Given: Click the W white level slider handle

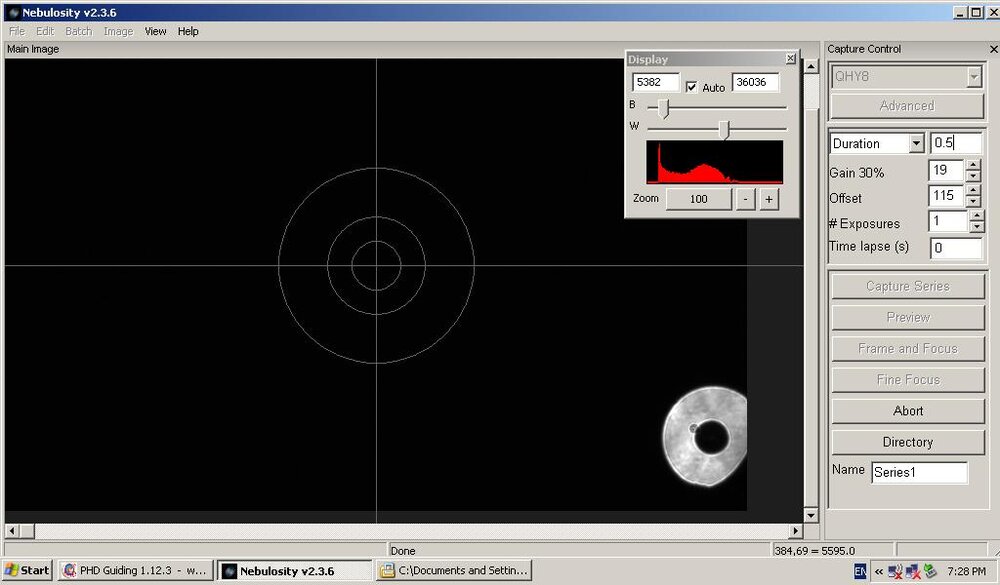Looking at the screenshot, I should [x=724, y=129].
